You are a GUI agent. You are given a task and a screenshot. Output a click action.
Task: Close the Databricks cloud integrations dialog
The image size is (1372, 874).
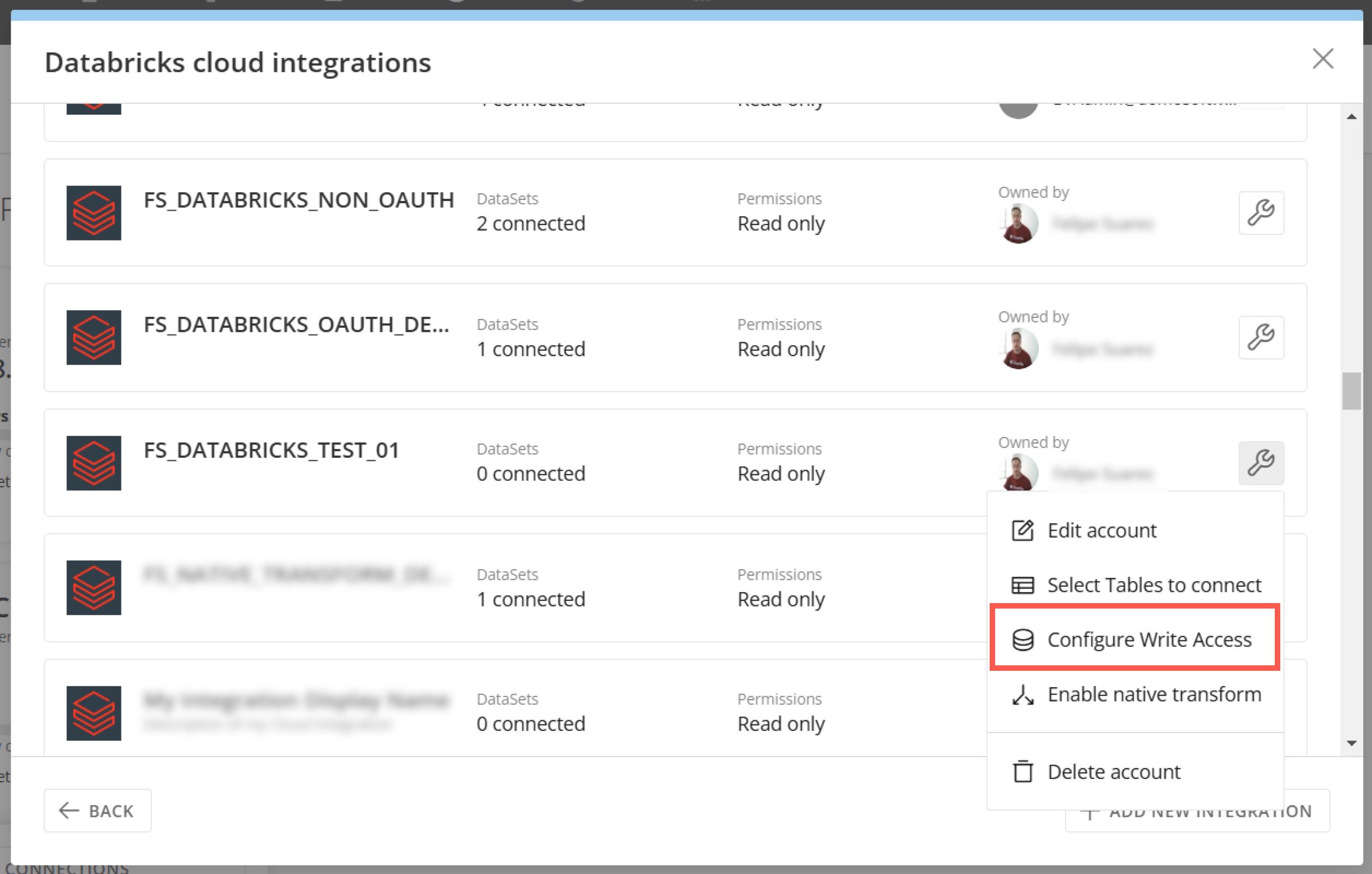click(x=1323, y=58)
